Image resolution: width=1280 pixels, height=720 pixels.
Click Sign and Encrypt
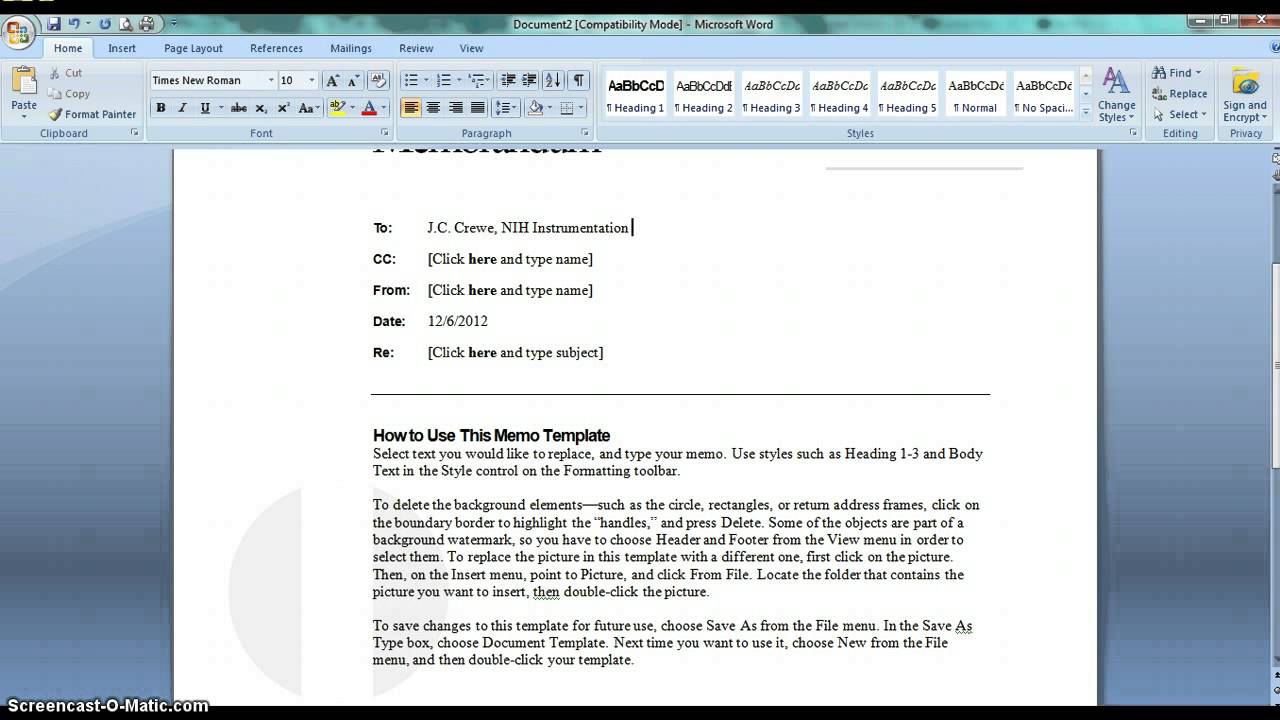1245,95
